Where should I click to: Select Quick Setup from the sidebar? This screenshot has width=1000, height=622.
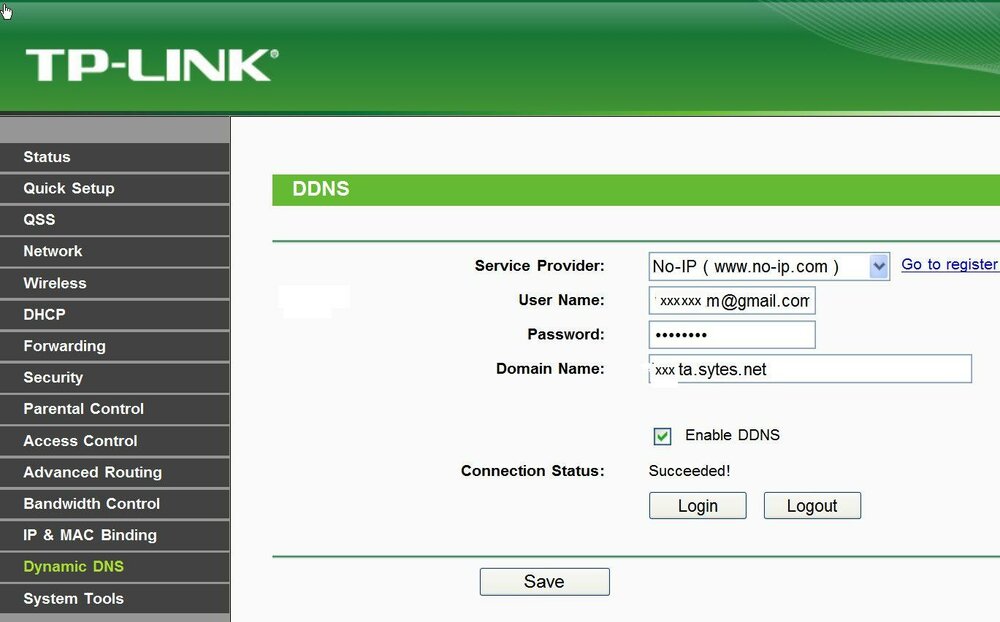pos(68,188)
